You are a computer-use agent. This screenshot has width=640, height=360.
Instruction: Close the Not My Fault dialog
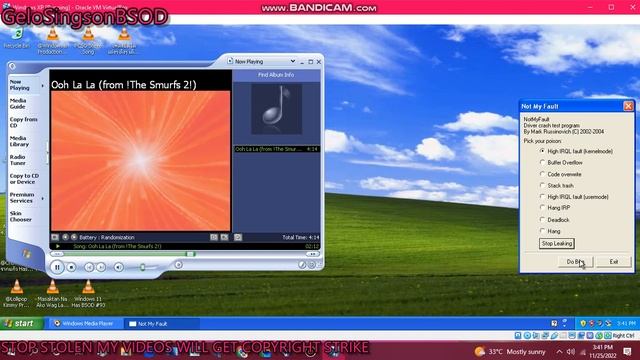(628, 106)
